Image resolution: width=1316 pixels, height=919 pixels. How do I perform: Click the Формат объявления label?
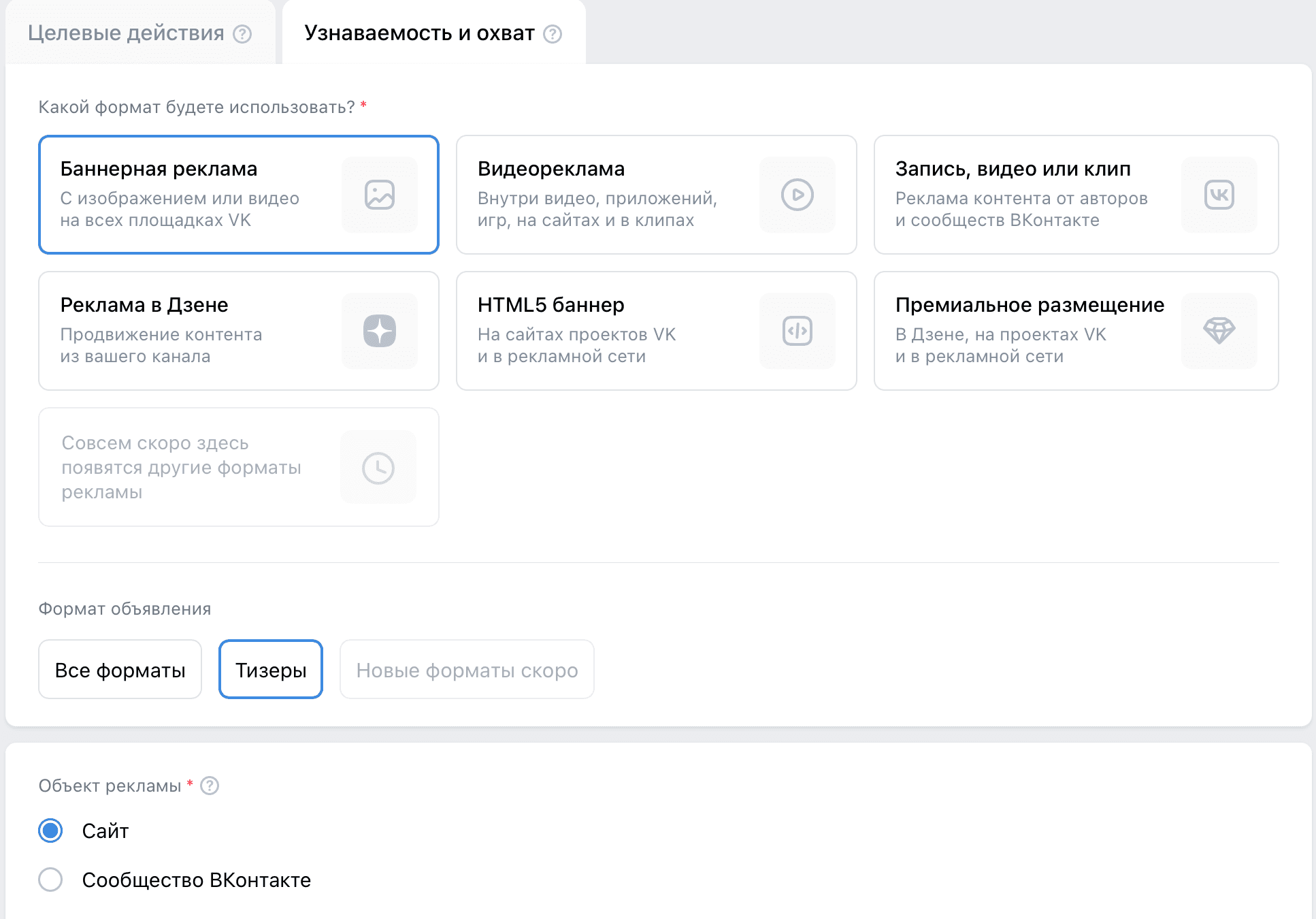tap(125, 609)
